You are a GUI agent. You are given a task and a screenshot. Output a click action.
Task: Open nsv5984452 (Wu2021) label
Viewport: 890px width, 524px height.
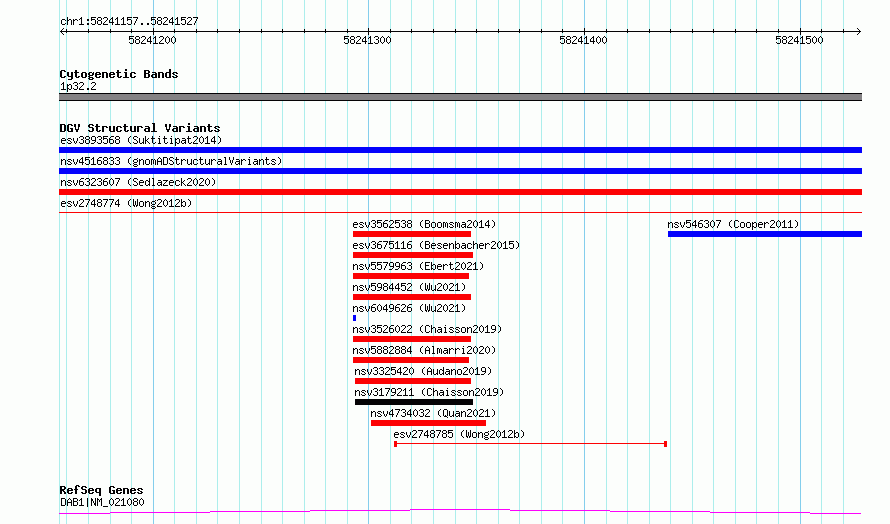(409, 287)
